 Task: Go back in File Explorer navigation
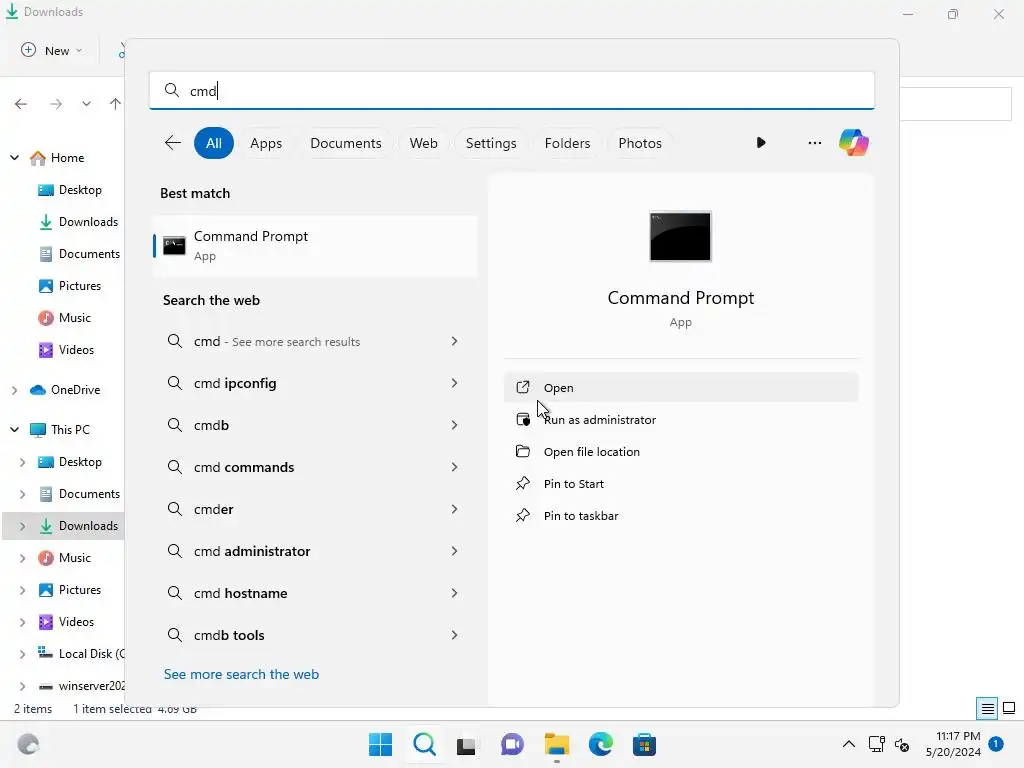tap(21, 104)
